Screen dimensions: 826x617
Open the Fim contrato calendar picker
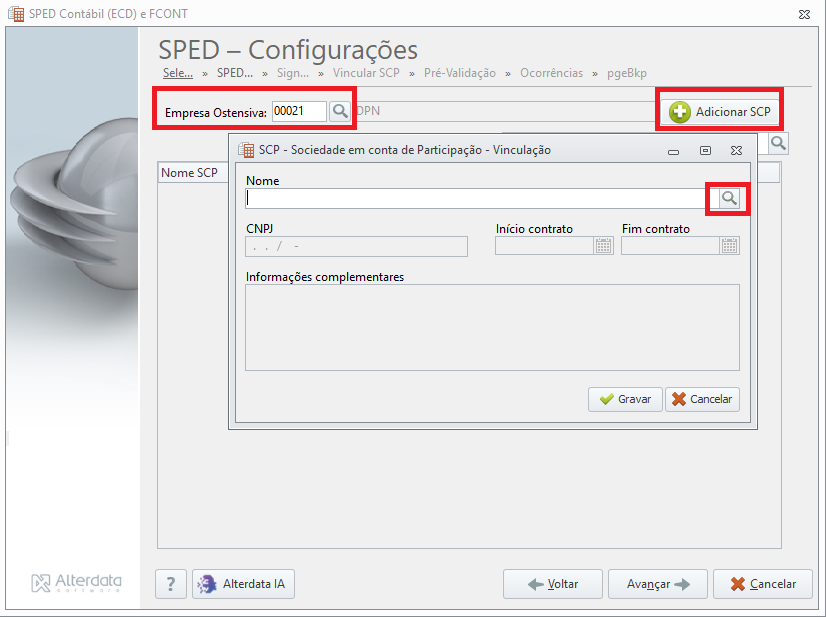pos(730,246)
